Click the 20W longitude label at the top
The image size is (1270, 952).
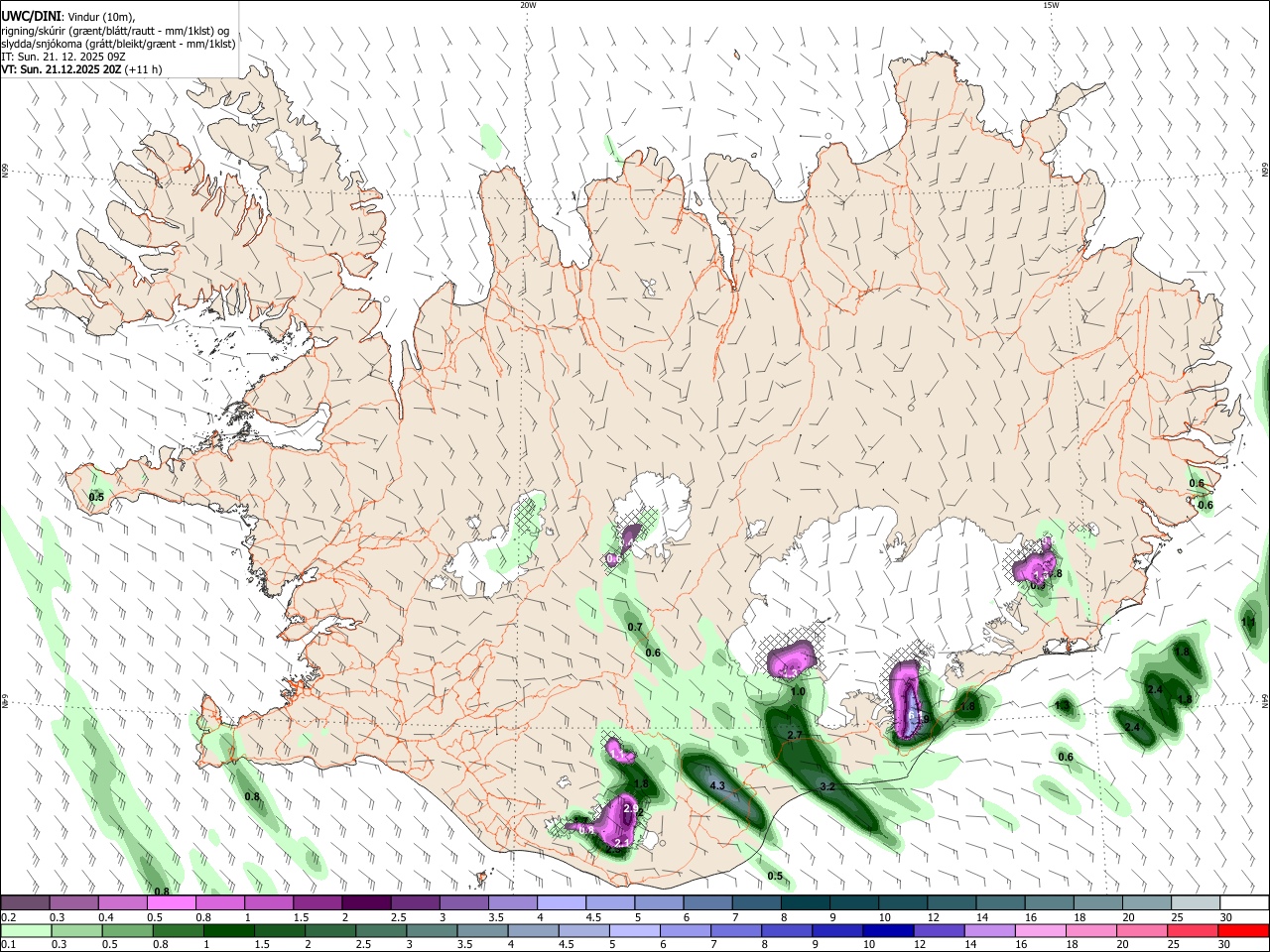(x=528, y=5)
